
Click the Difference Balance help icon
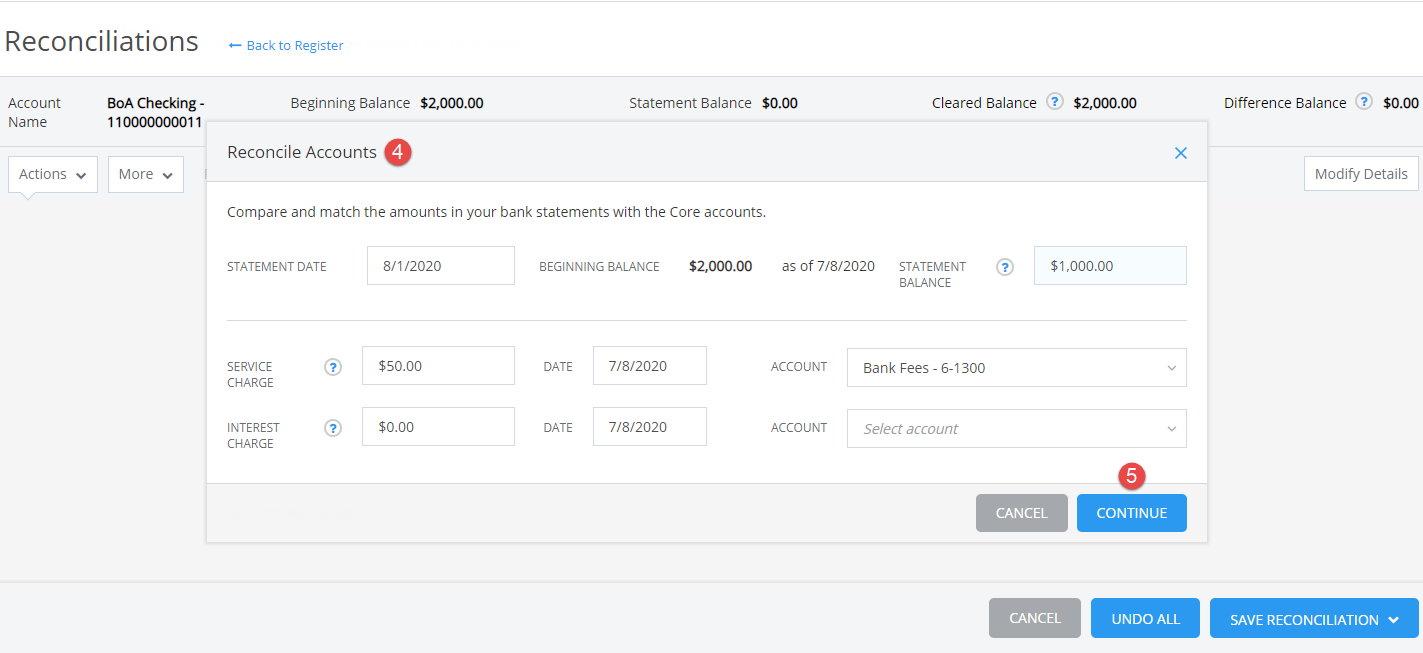(1364, 101)
